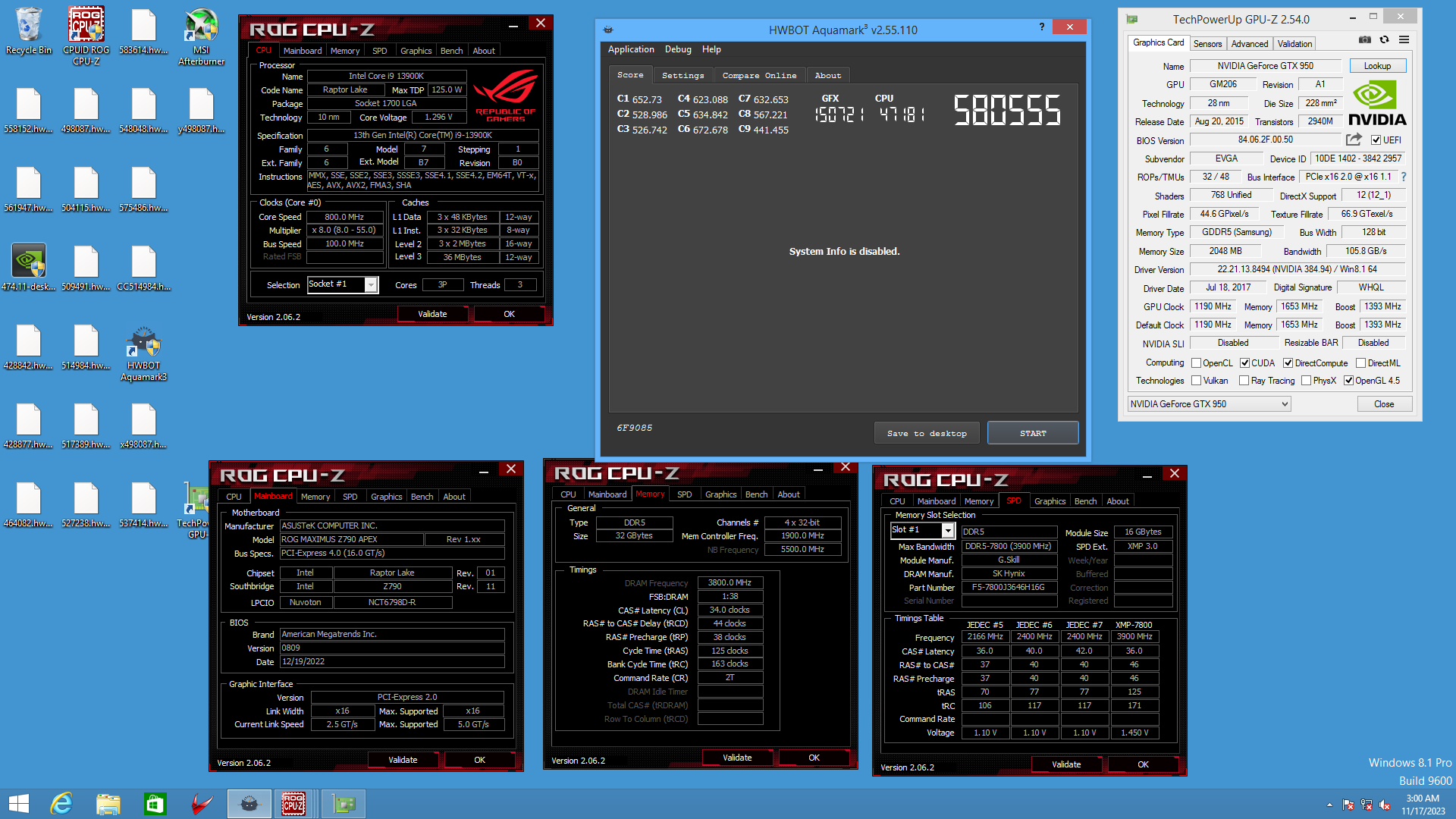Toggle the DirectML checkbox
1456x819 pixels.
click(1361, 363)
